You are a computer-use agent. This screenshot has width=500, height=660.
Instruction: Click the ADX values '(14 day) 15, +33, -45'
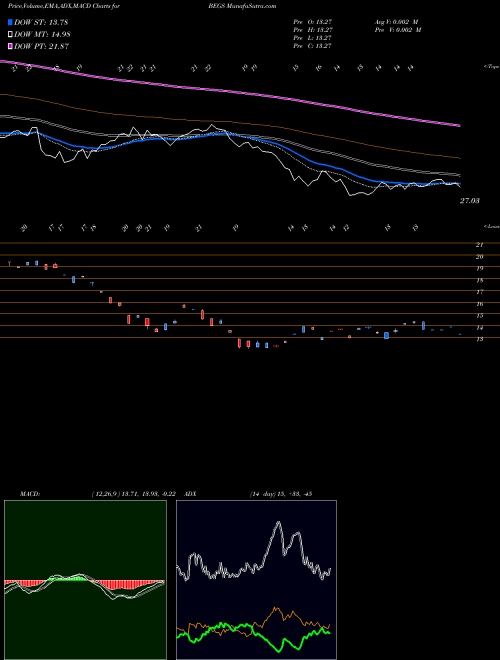pos(281,494)
